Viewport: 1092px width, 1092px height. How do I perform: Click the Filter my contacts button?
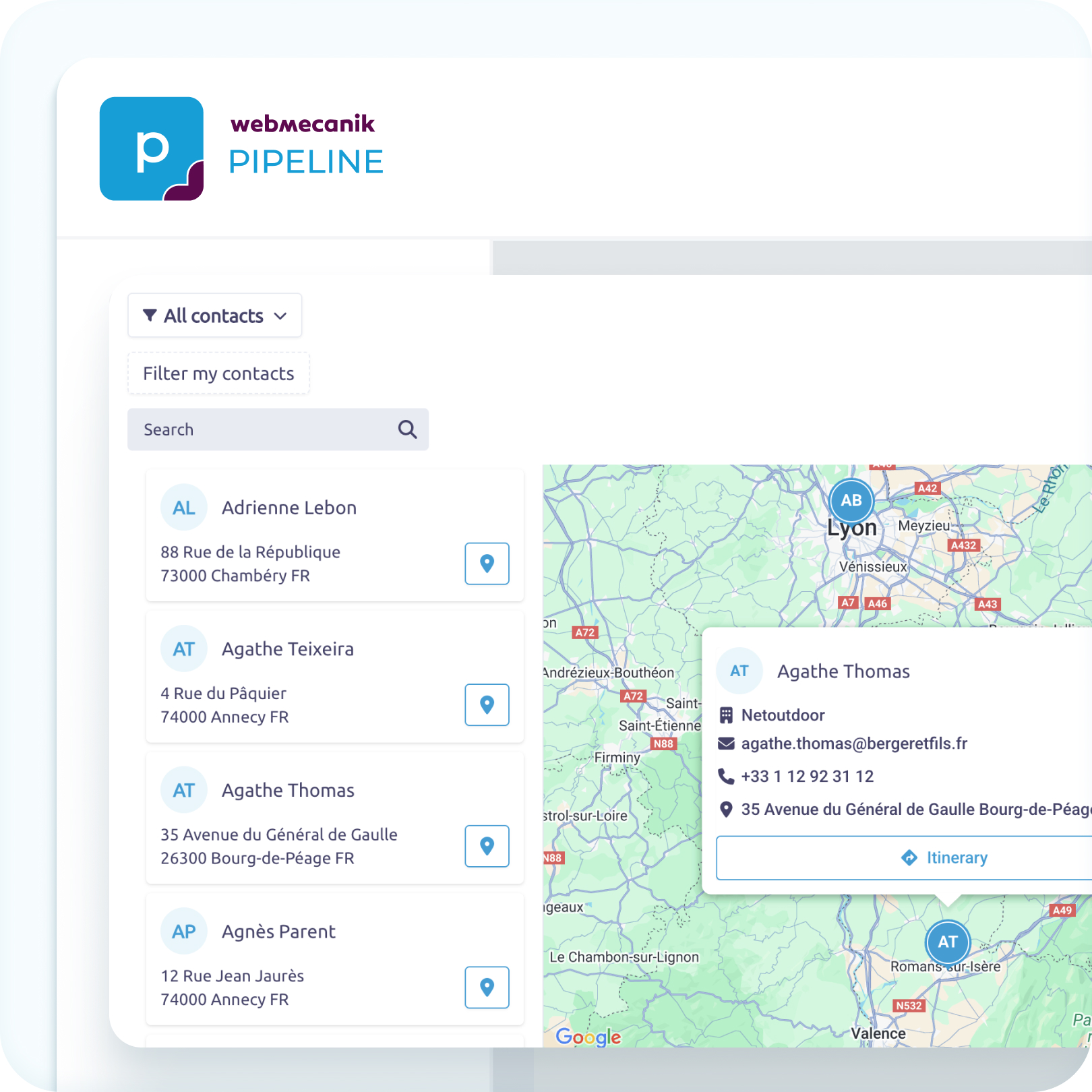[218, 373]
